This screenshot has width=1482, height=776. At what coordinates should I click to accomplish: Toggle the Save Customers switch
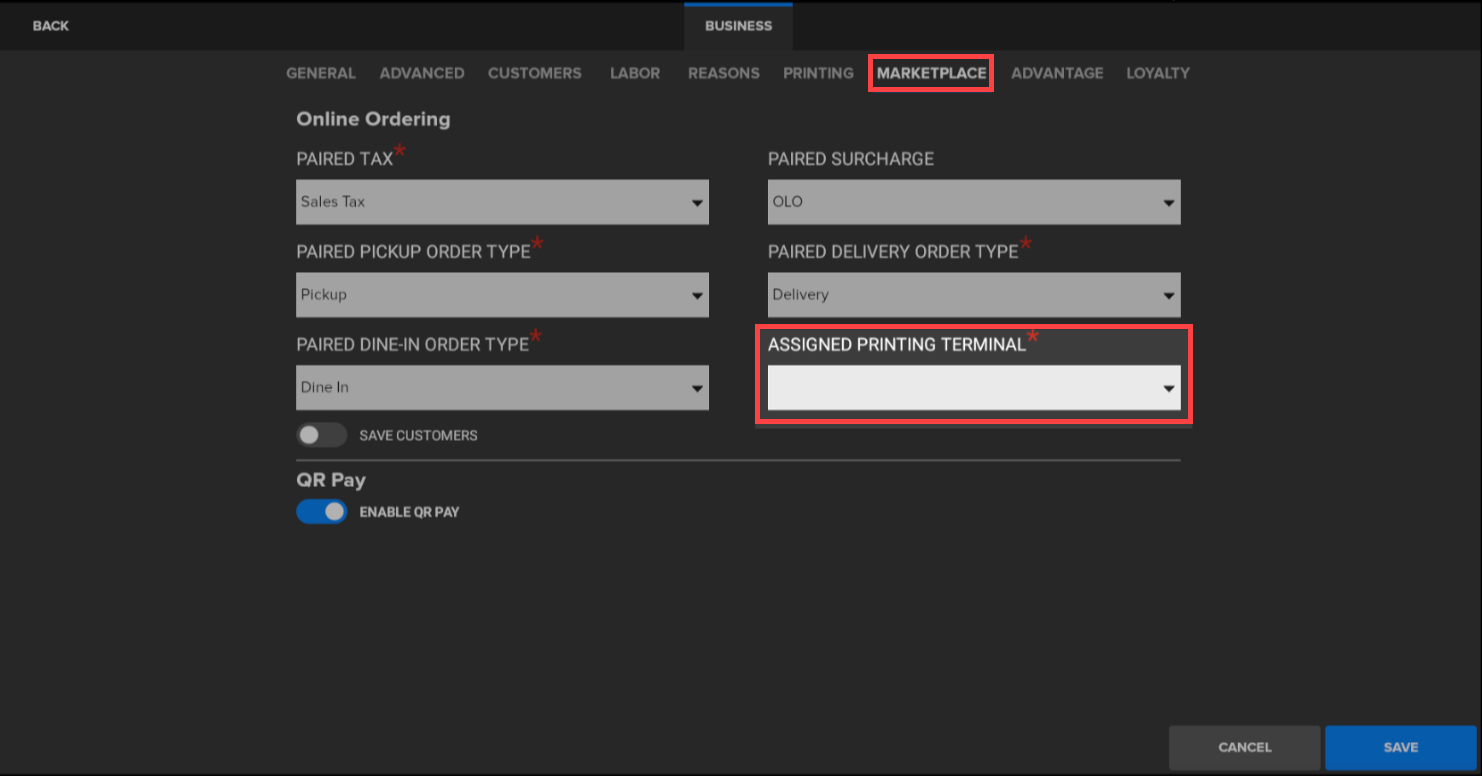321,435
